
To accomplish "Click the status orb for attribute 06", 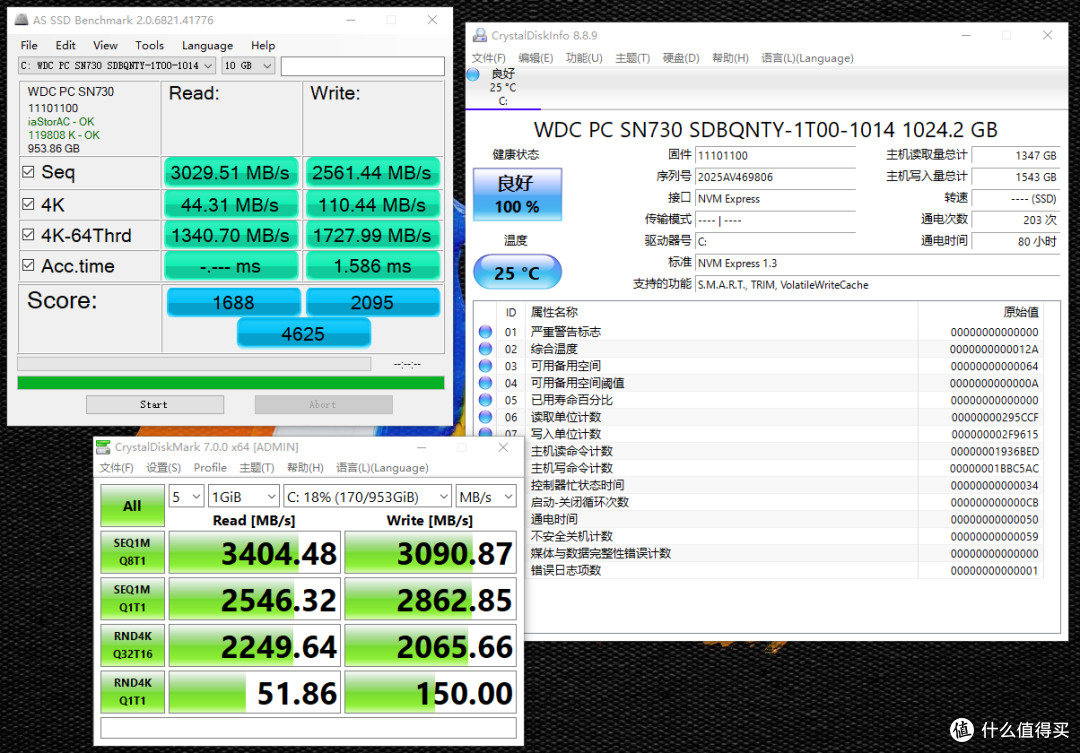I will click(x=486, y=417).
